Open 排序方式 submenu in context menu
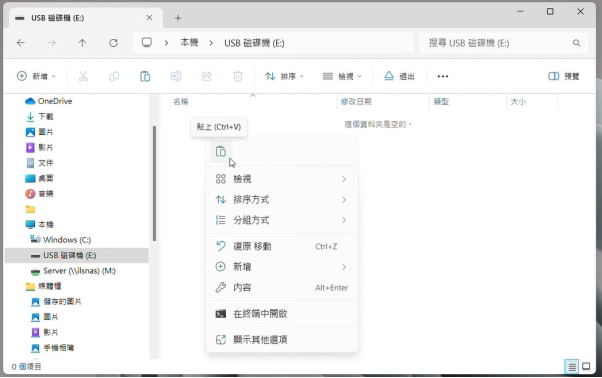602x378 pixels. tap(282, 200)
